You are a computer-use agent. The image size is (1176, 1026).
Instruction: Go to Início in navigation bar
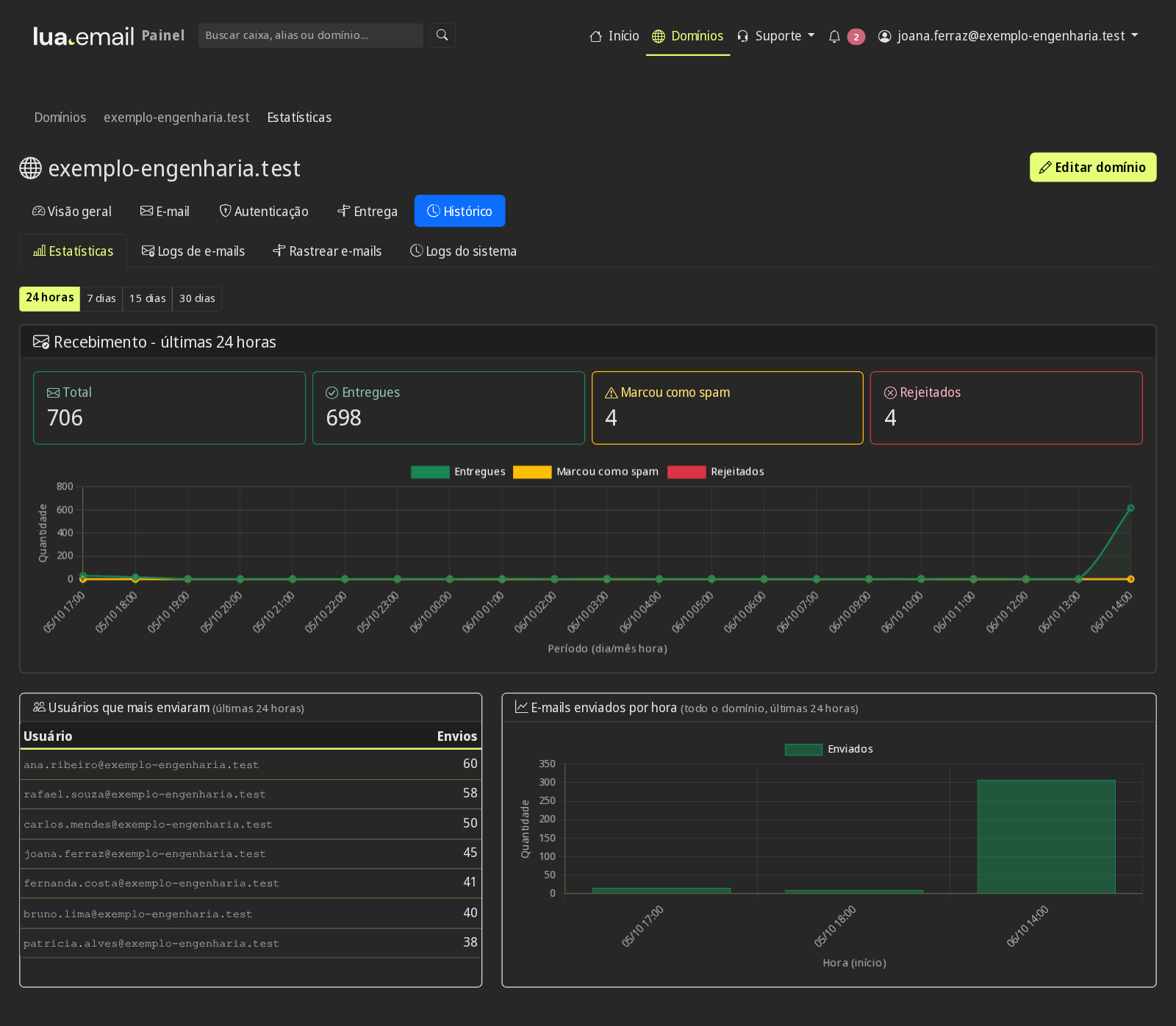click(x=614, y=36)
